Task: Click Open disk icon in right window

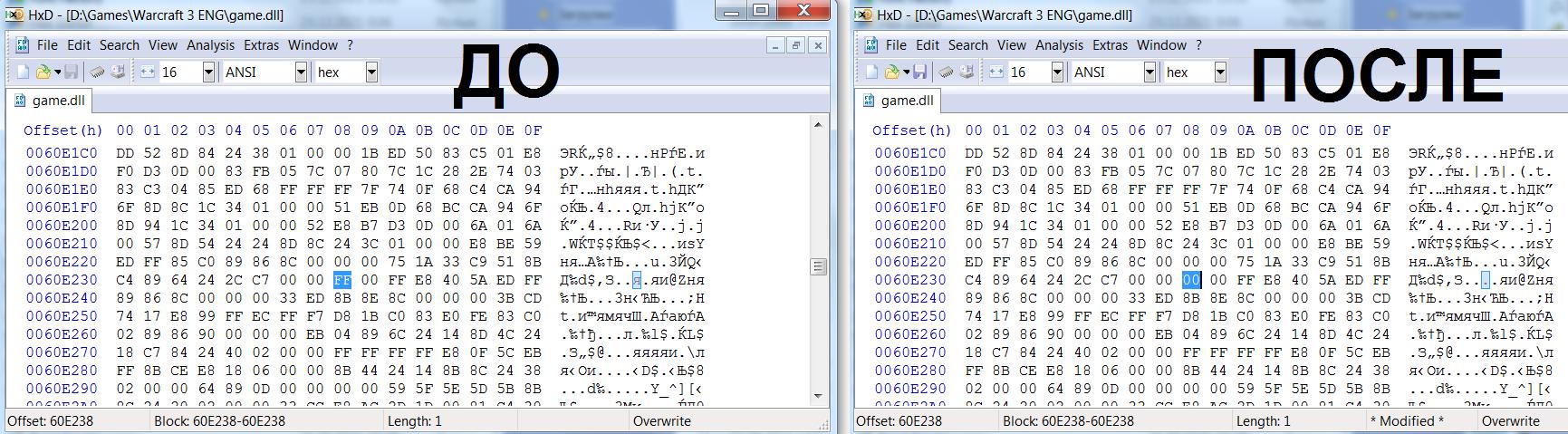Action: tap(966, 72)
